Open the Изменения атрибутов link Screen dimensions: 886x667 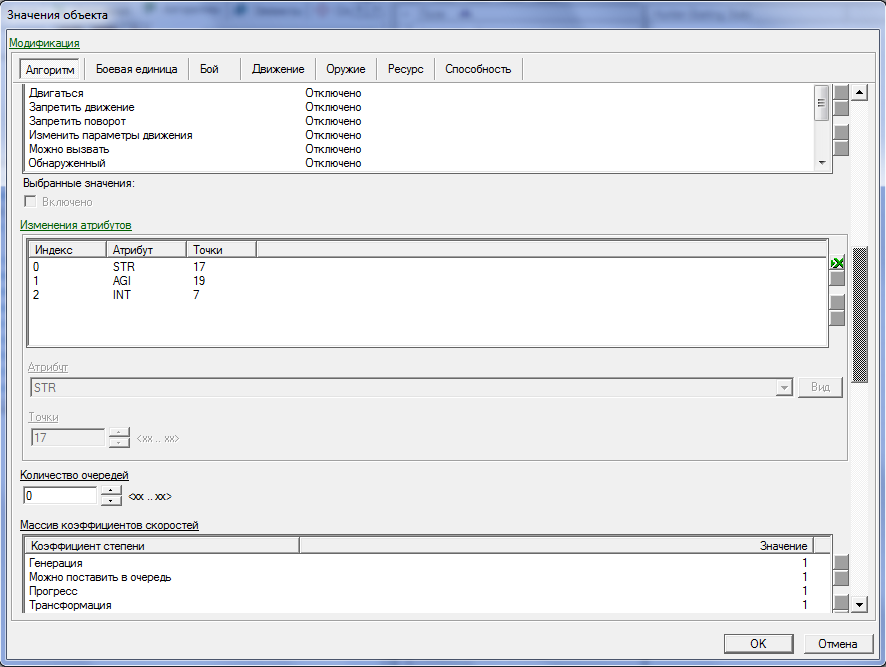[x=76, y=225]
